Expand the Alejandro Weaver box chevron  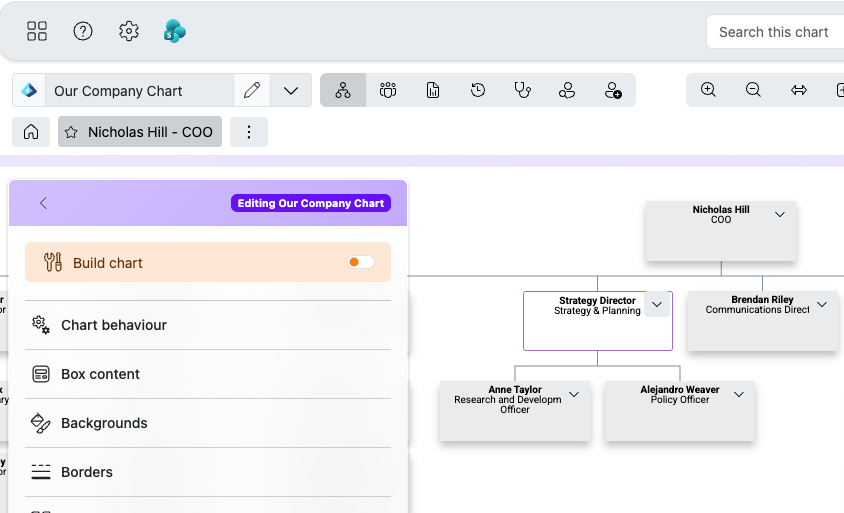coord(739,395)
